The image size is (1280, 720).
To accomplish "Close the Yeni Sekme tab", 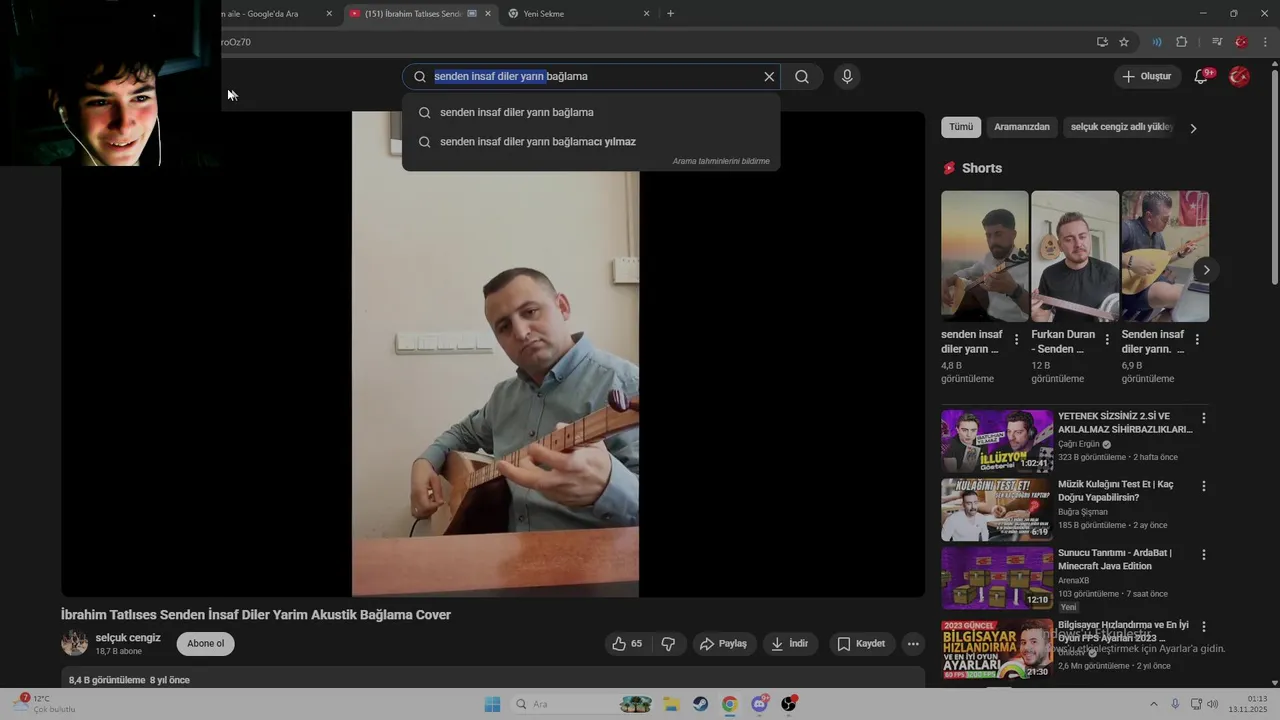I will [x=646, y=14].
